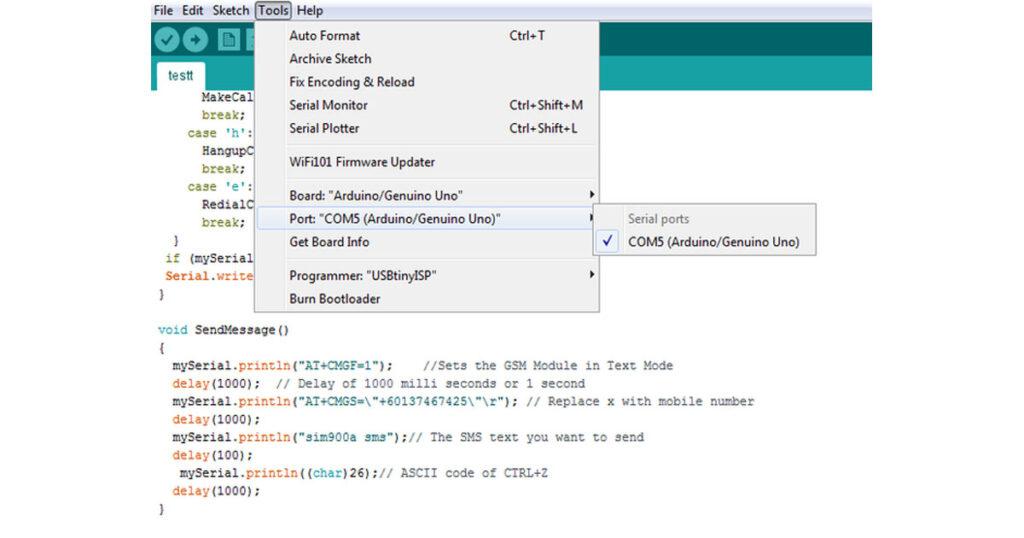Select the checked COM5 serial port
Image resolution: width=1024 pixels, height=538 pixels.
tap(713, 241)
